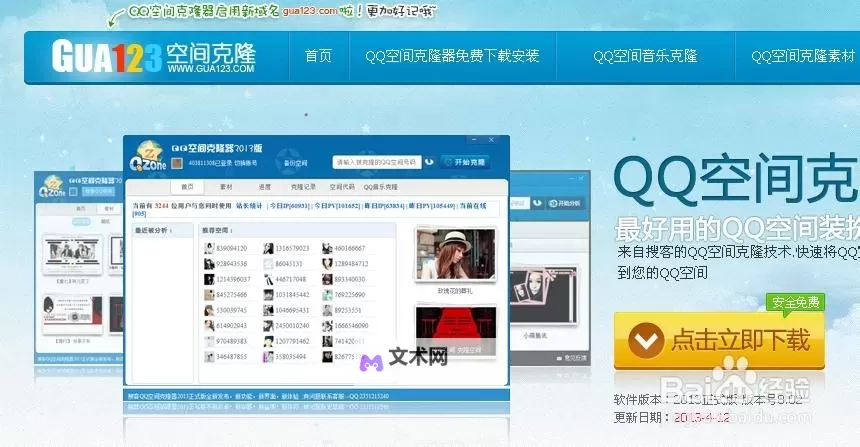Screen dimensions: 860x447
Task: Click the avatar next to 614902943
Action: [209, 325]
